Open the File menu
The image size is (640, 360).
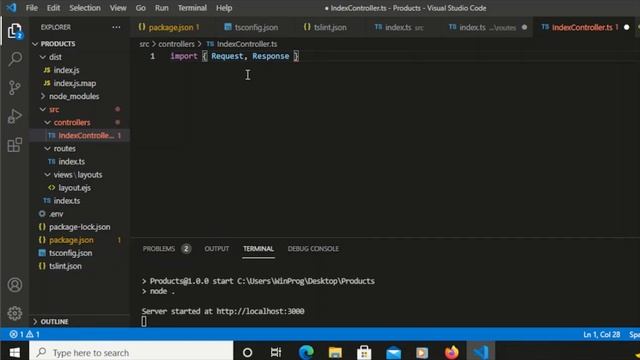(31, 8)
